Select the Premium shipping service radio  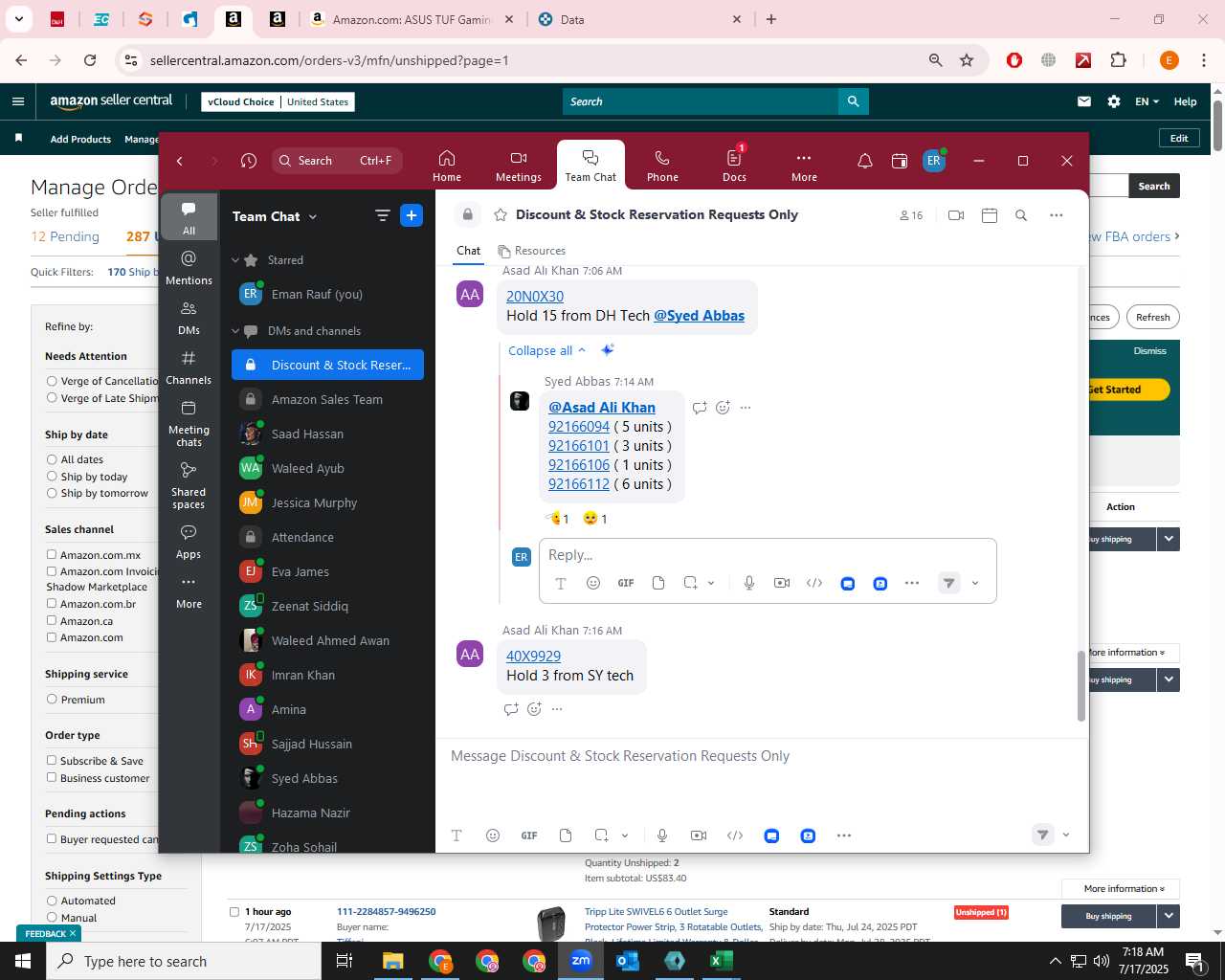coord(52,700)
